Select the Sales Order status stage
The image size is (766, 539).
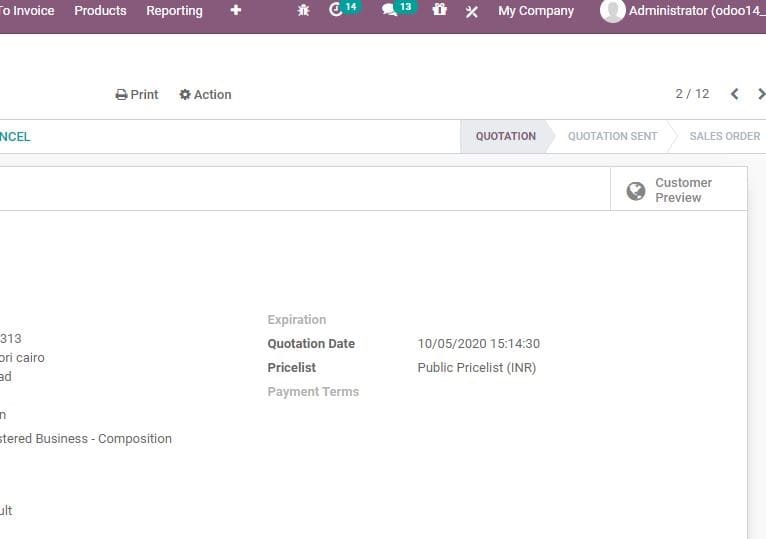pyautogui.click(x=724, y=136)
